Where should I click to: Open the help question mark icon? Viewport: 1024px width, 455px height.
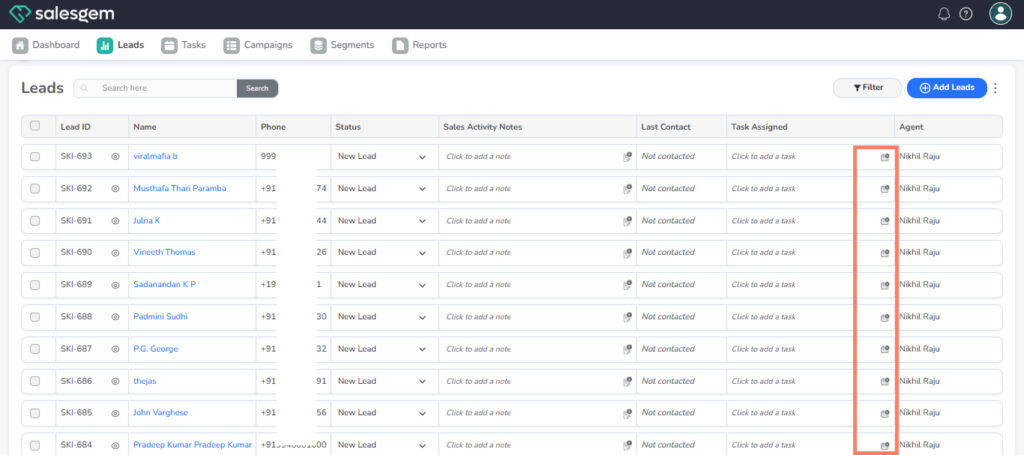pyautogui.click(x=966, y=14)
